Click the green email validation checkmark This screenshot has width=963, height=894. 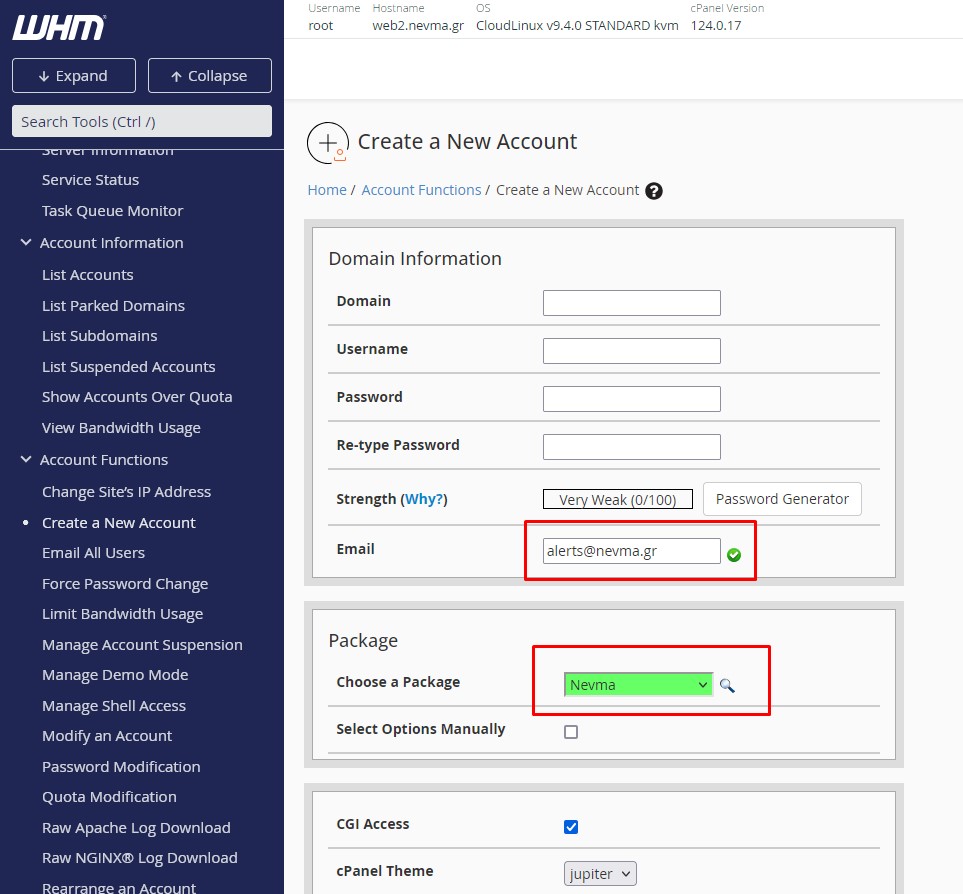point(734,554)
